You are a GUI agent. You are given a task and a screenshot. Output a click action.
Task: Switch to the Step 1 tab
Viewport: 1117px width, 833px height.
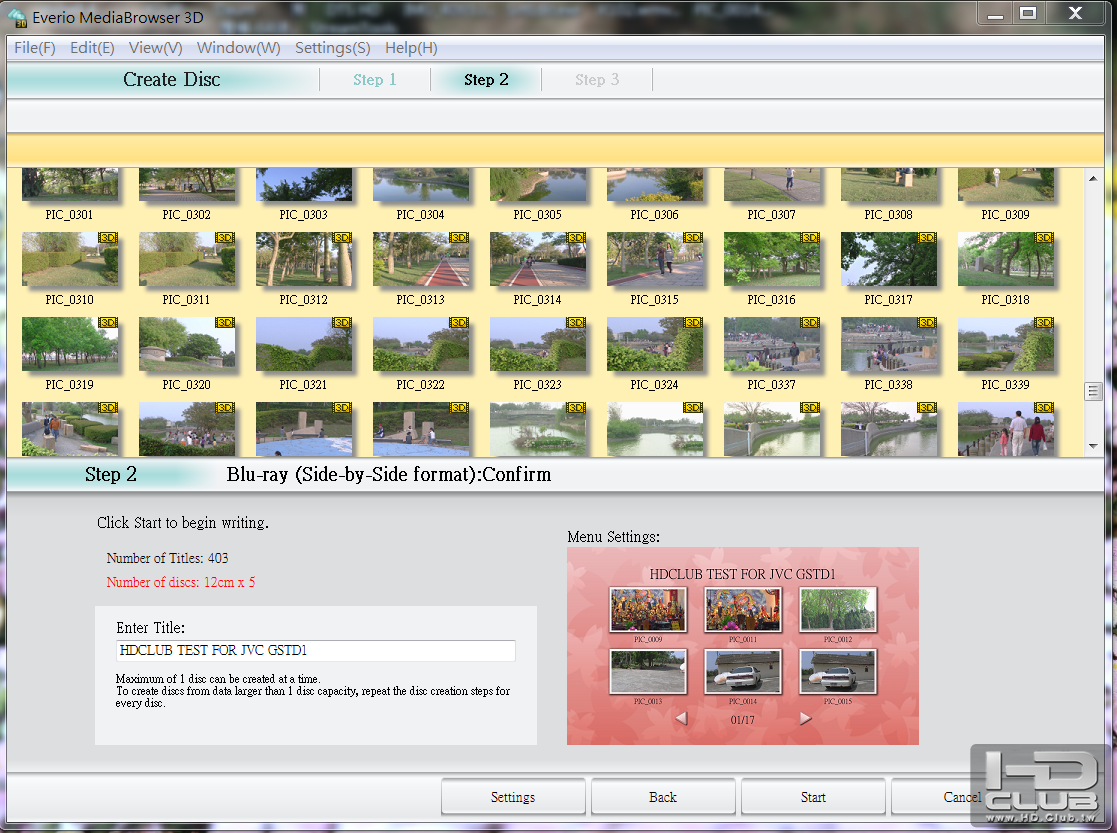pyautogui.click(x=375, y=80)
